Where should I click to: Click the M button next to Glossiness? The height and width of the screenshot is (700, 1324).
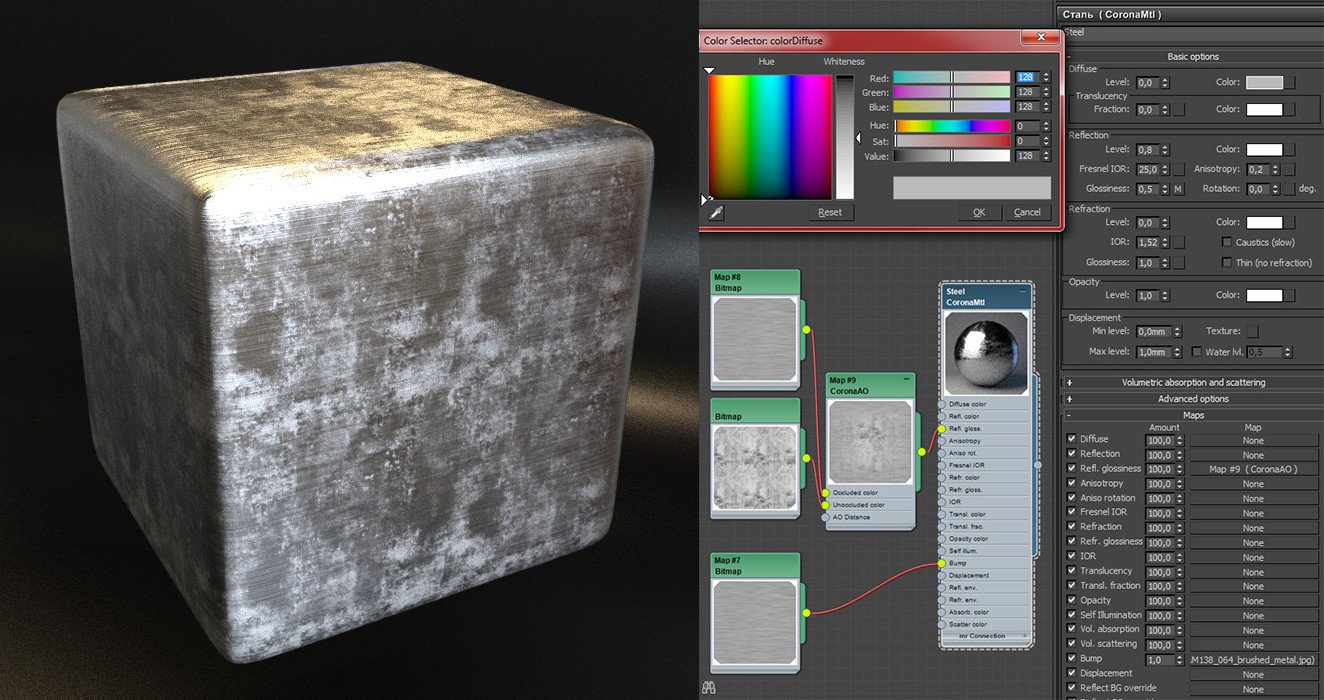click(1178, 189)
